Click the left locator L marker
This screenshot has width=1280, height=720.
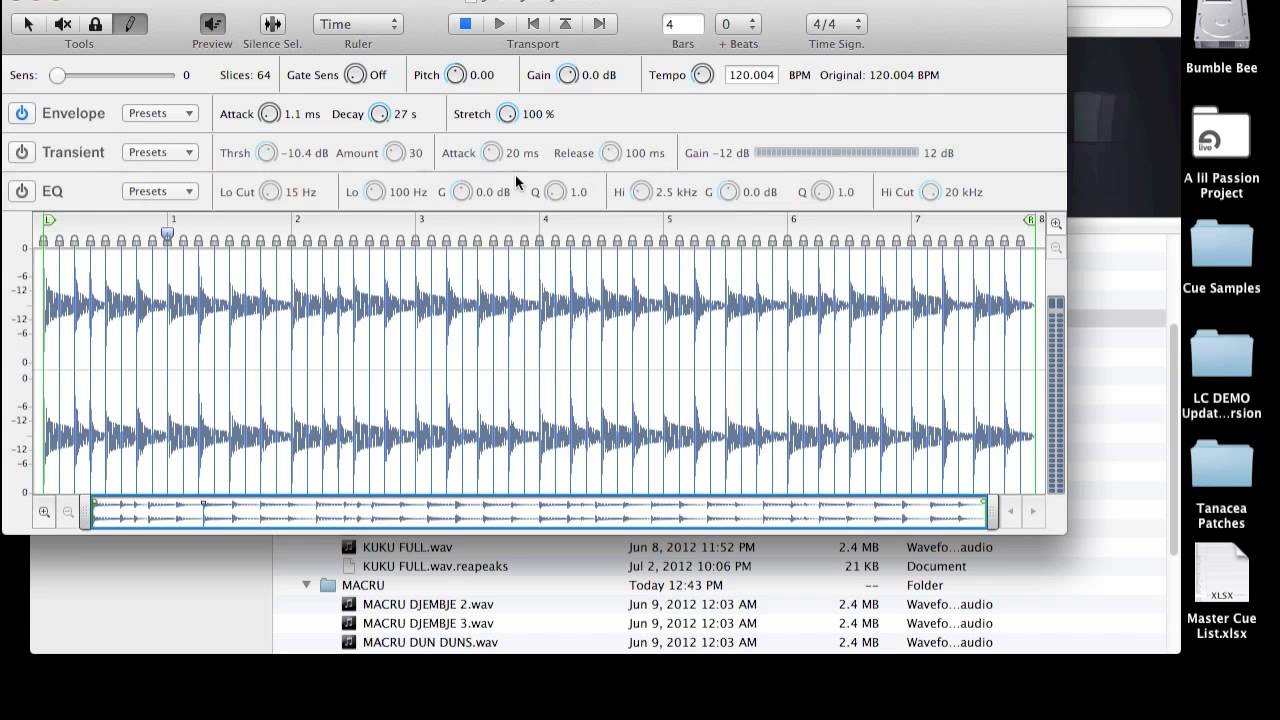(49, 220)
